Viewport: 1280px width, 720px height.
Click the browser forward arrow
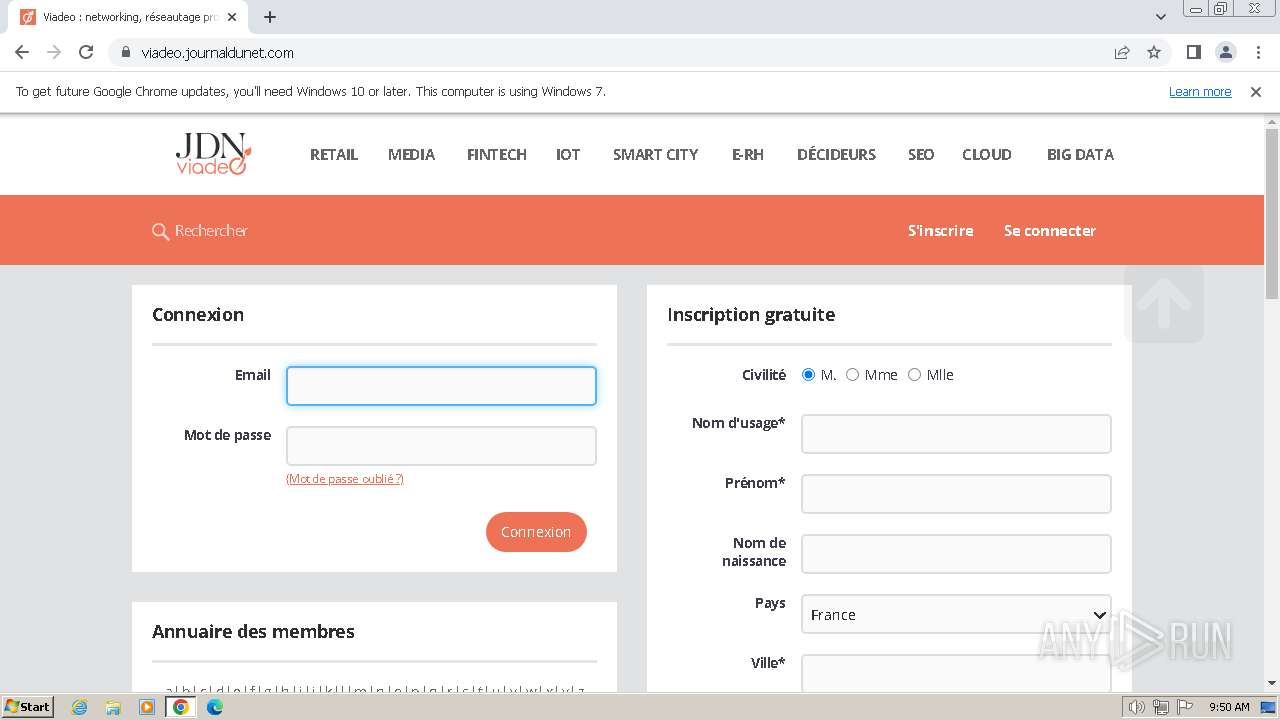(54, 52)
